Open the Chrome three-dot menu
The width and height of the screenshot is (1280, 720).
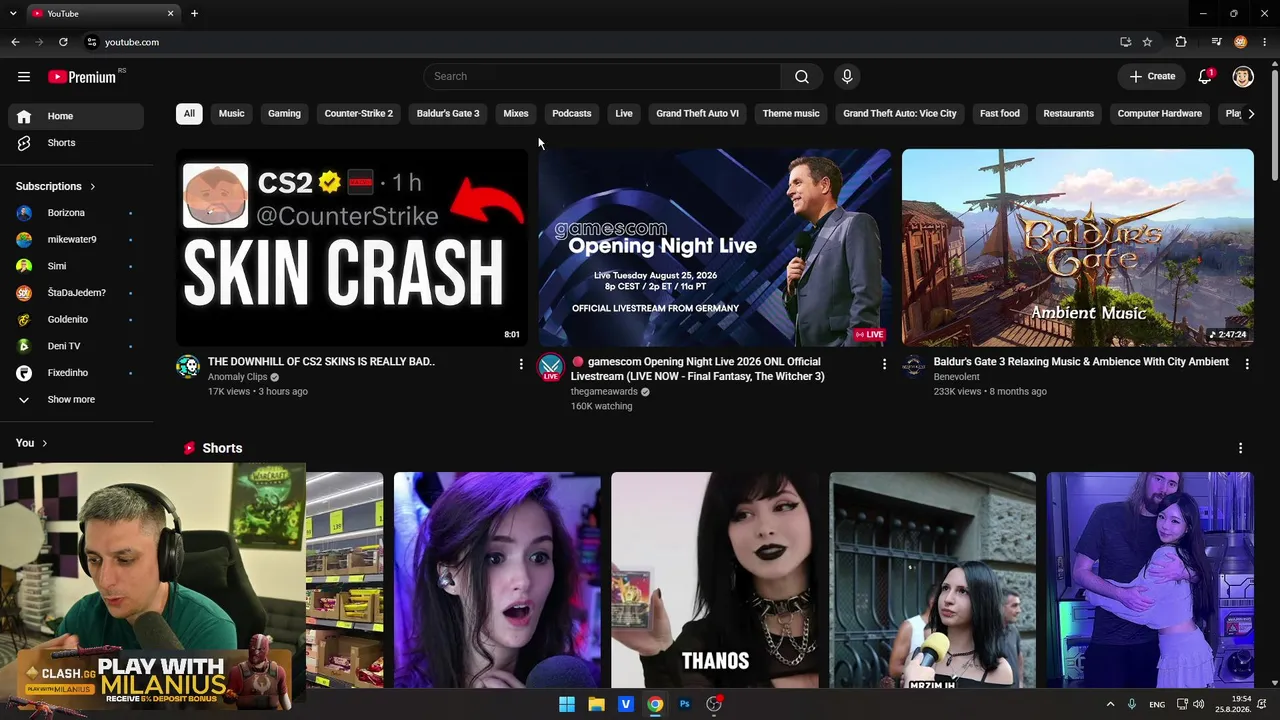point(1265,42)
